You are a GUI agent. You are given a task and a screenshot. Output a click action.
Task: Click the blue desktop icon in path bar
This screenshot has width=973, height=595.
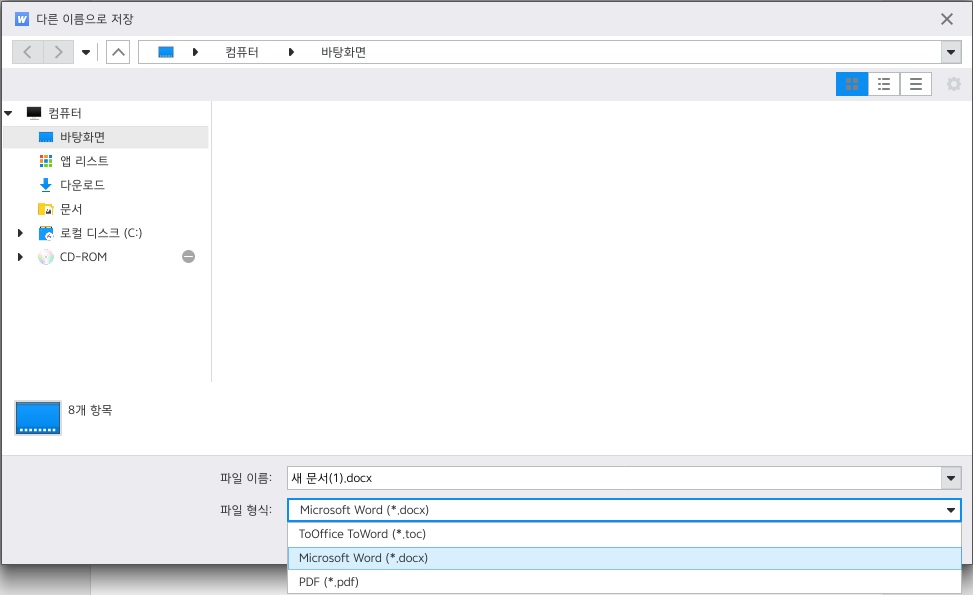[166, 52]
